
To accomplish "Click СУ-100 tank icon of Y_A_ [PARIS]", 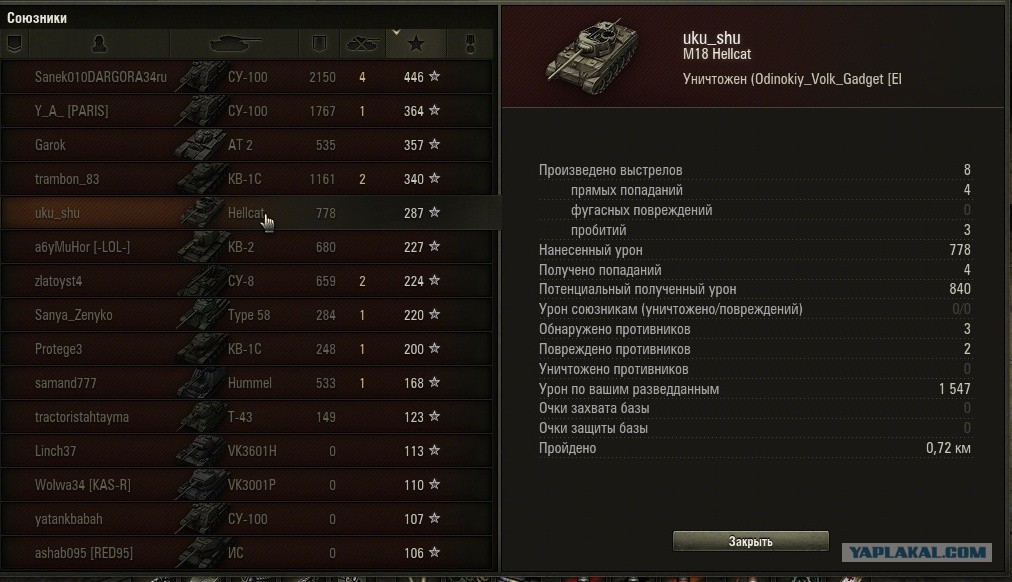I will click(200, 110).
